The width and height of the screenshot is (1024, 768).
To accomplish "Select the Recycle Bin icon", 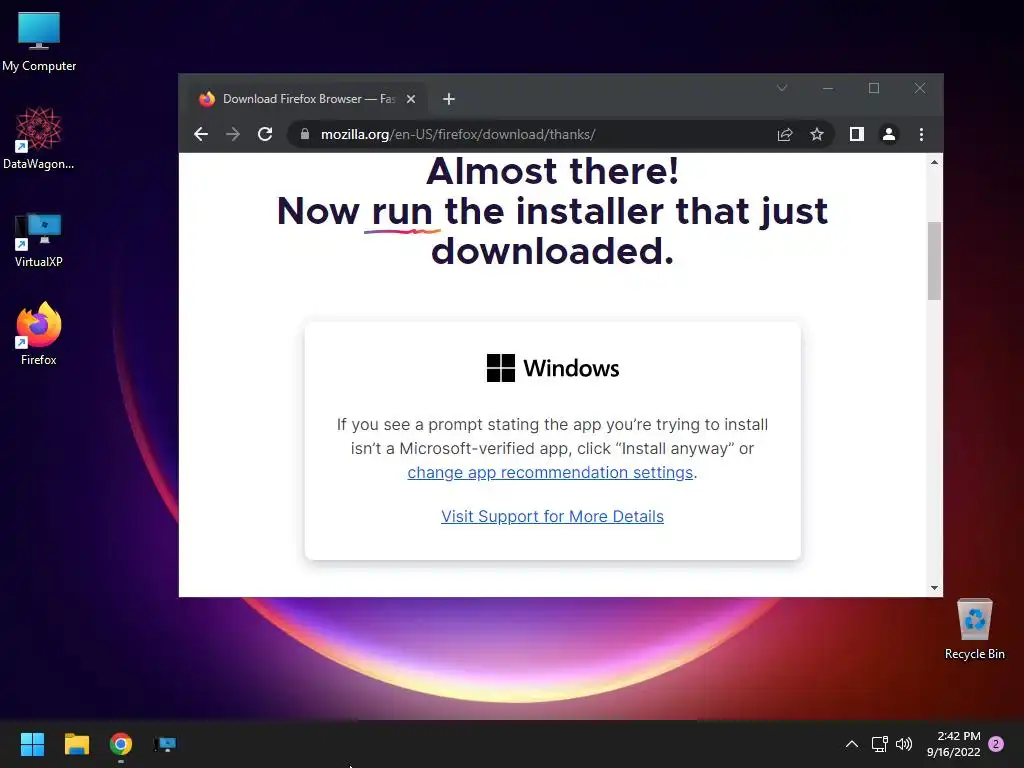I will click(x=974, y=629).
